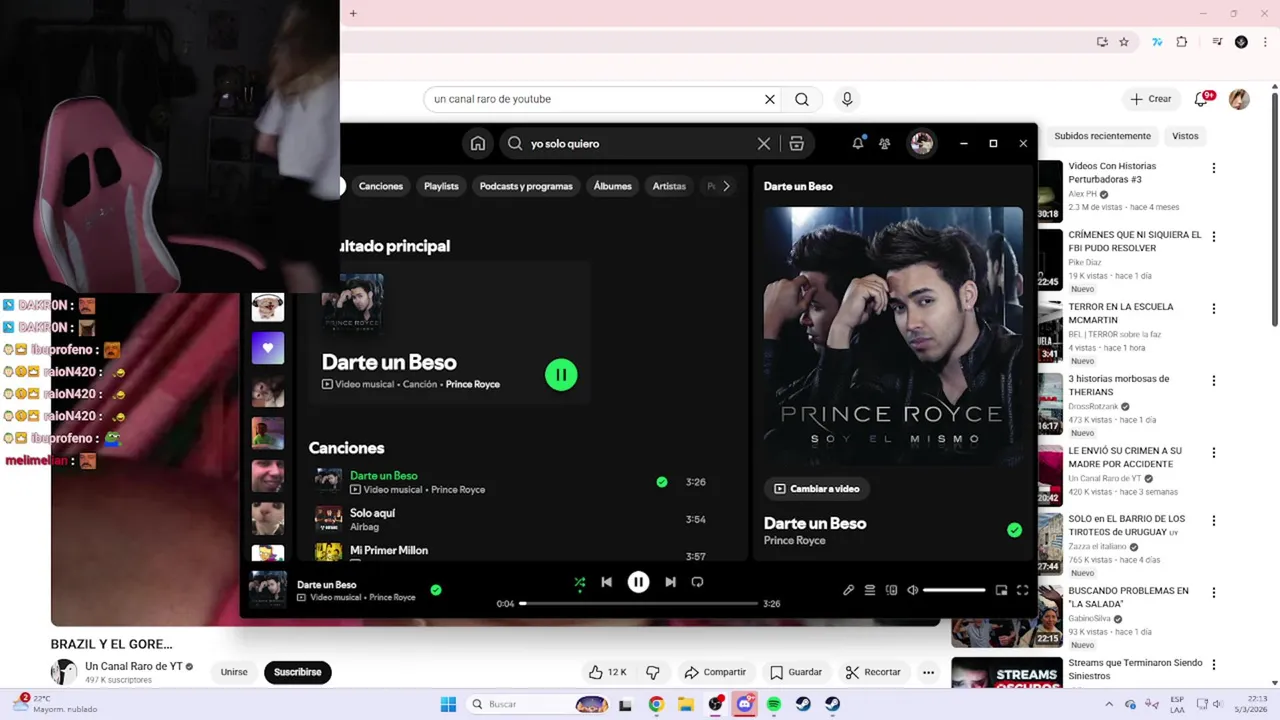Screen dimensions: 1280x720
Task: Open Liked Songs heart in Spotify sidebar
Action: pyautogui.click(x=267, y=348)
